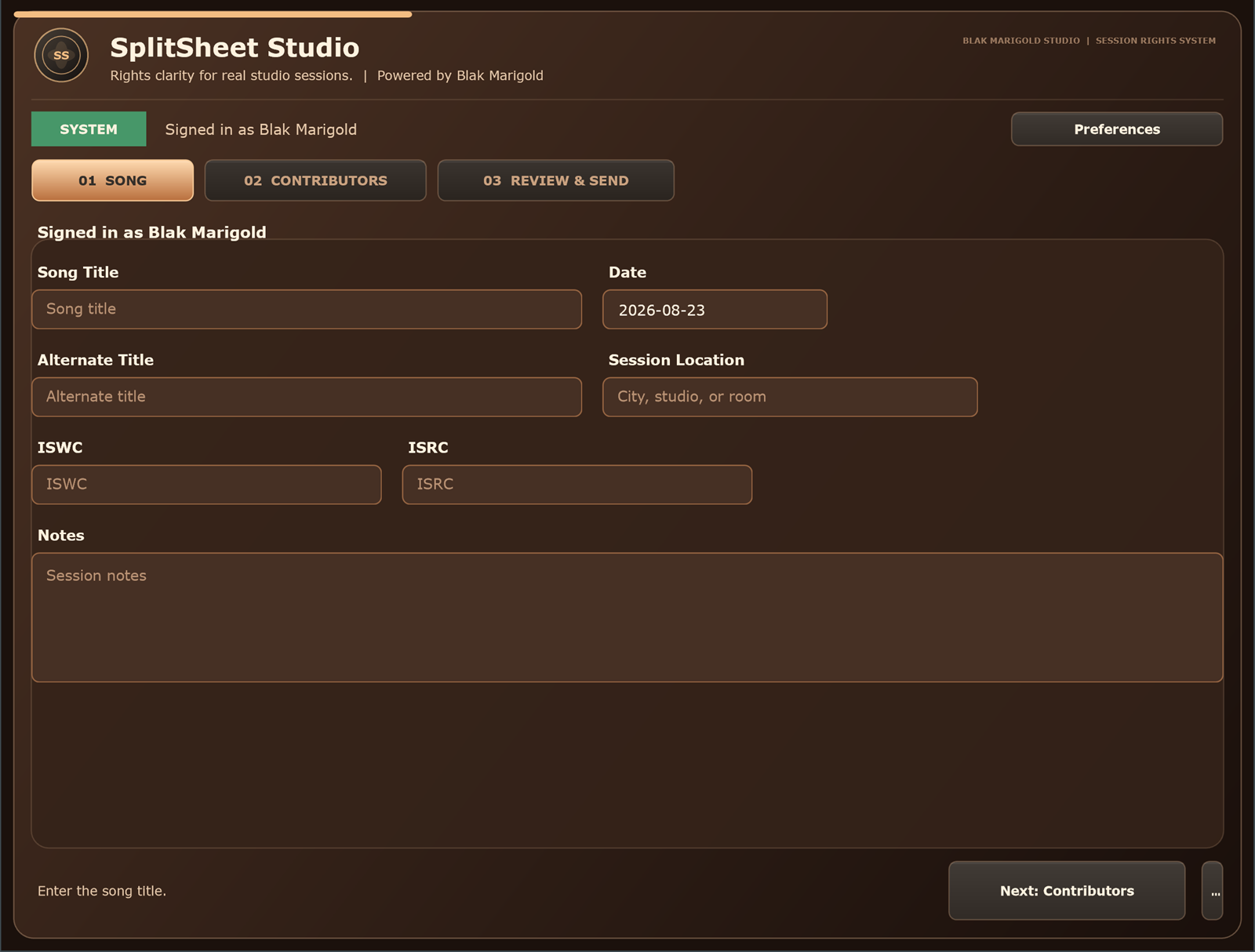Place cursor in the Session notes textarea
1255x952 pixels.
pyautogui.click(x=627, y=617)
